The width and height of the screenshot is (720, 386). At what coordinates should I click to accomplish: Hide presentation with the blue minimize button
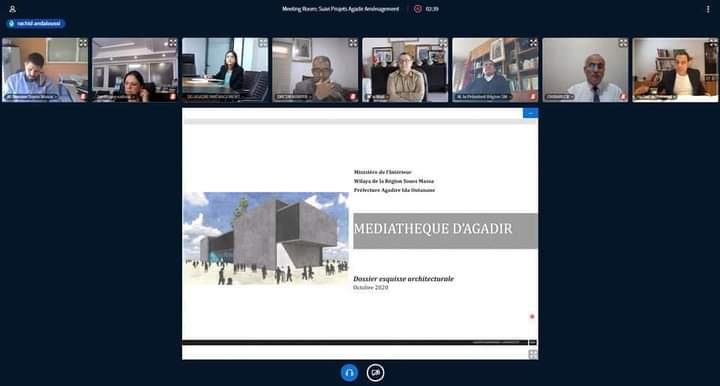coord(530,113)
